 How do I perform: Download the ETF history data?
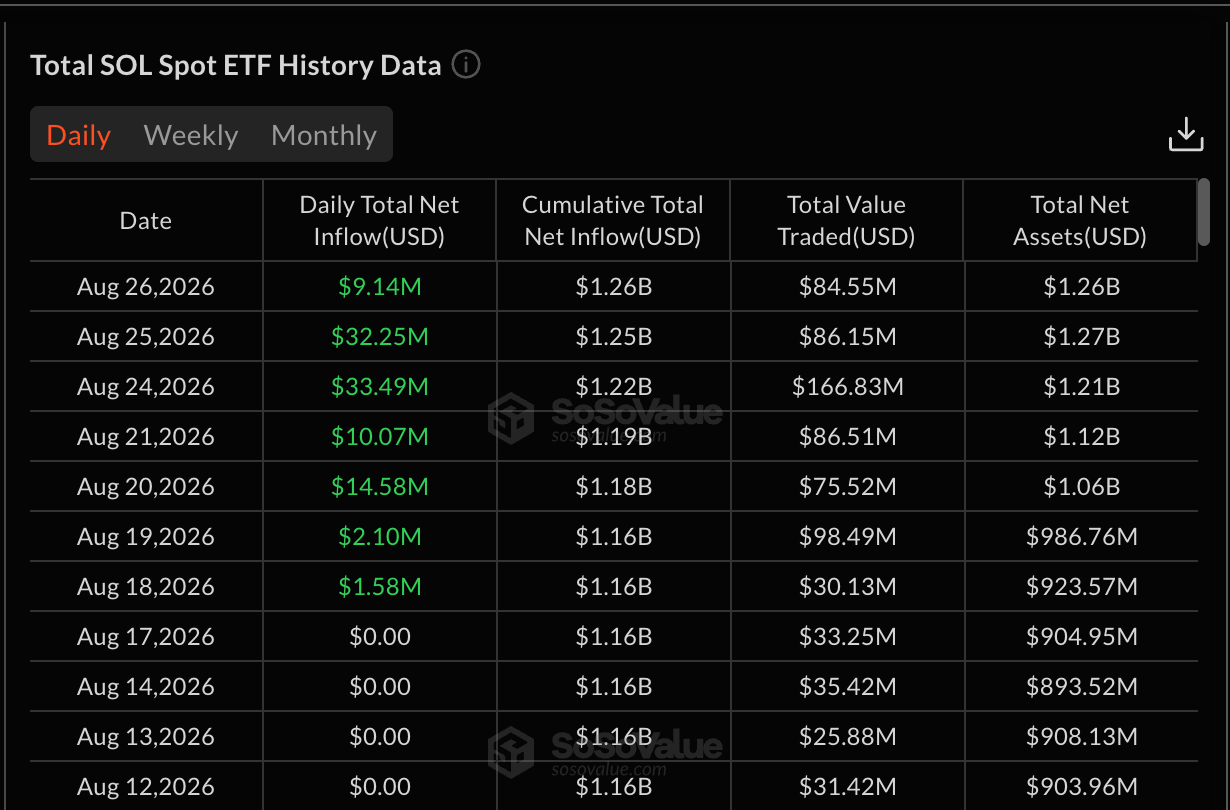click(1186, 135)
